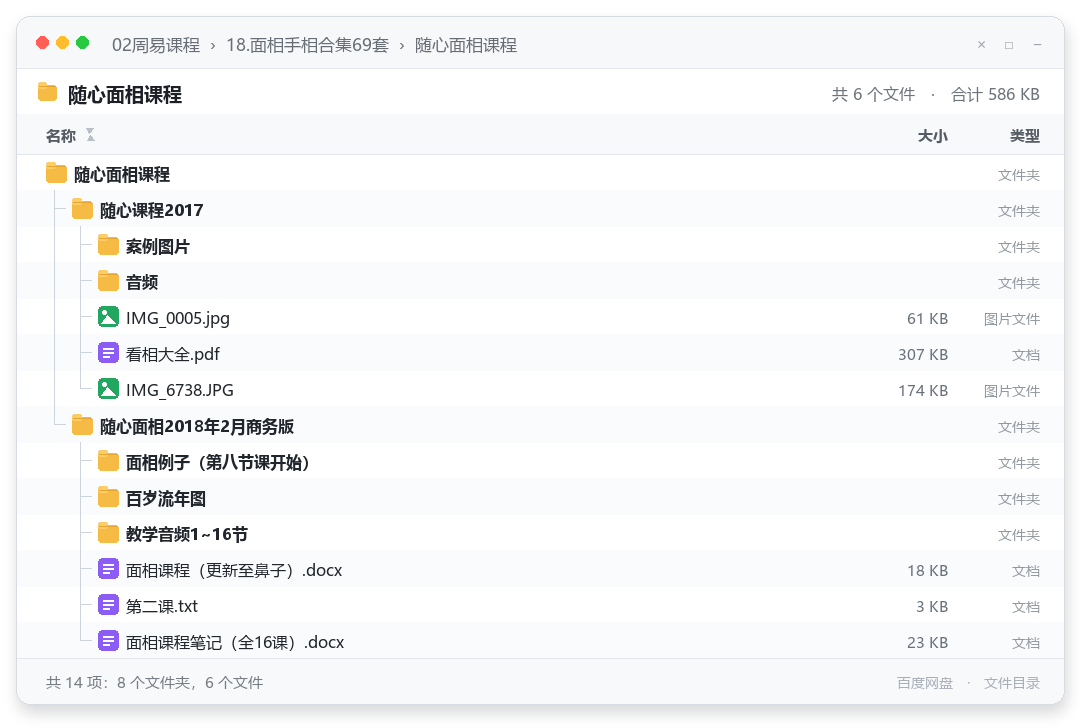
Task: Select folder name 教学音频1~16节
Action: [187, 534]
